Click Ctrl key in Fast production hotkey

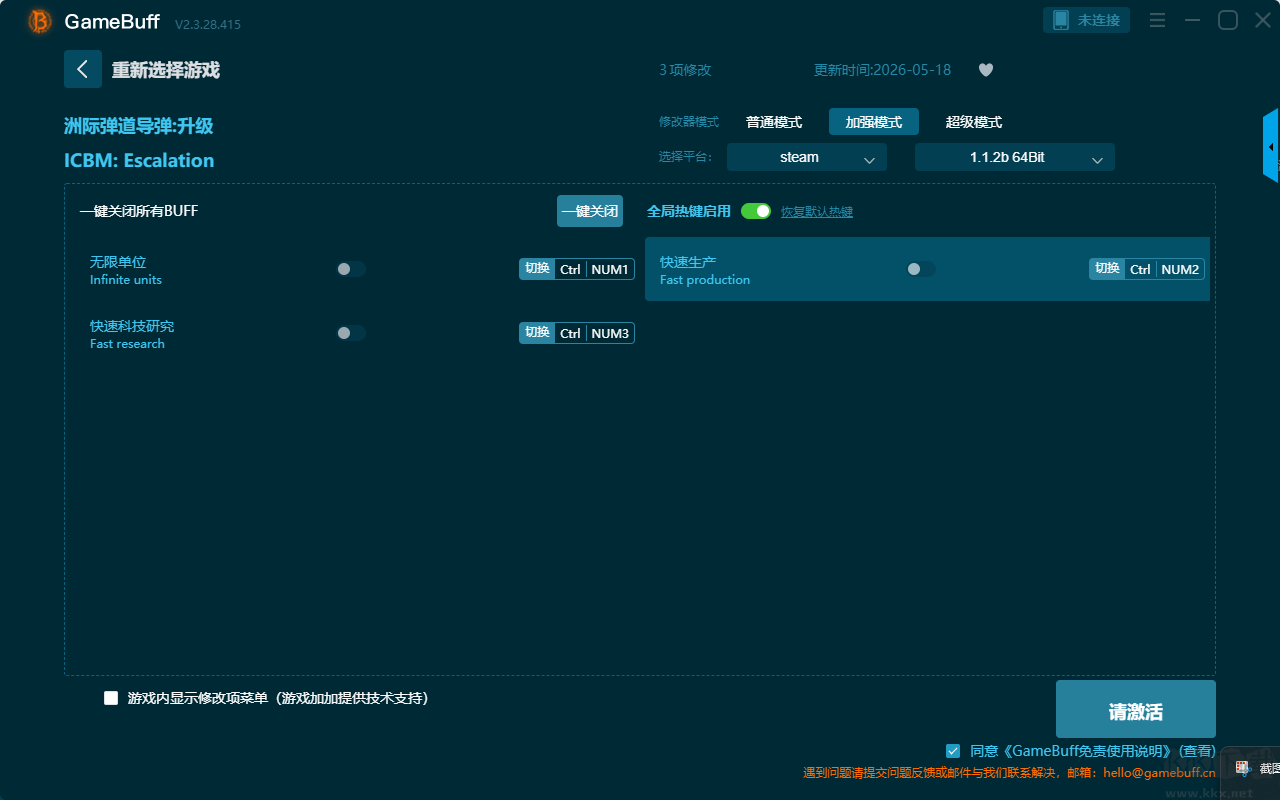(x=1140, y=269)
